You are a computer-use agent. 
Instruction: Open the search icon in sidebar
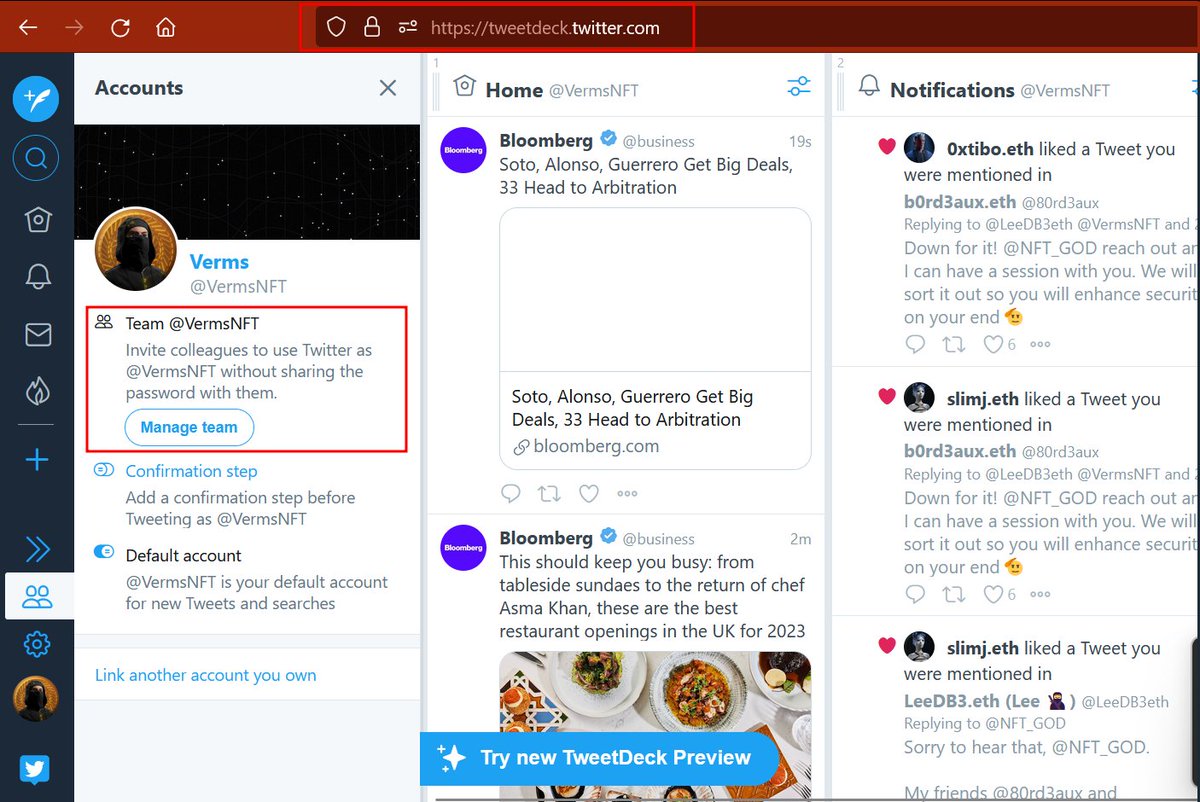pos(36,158)
